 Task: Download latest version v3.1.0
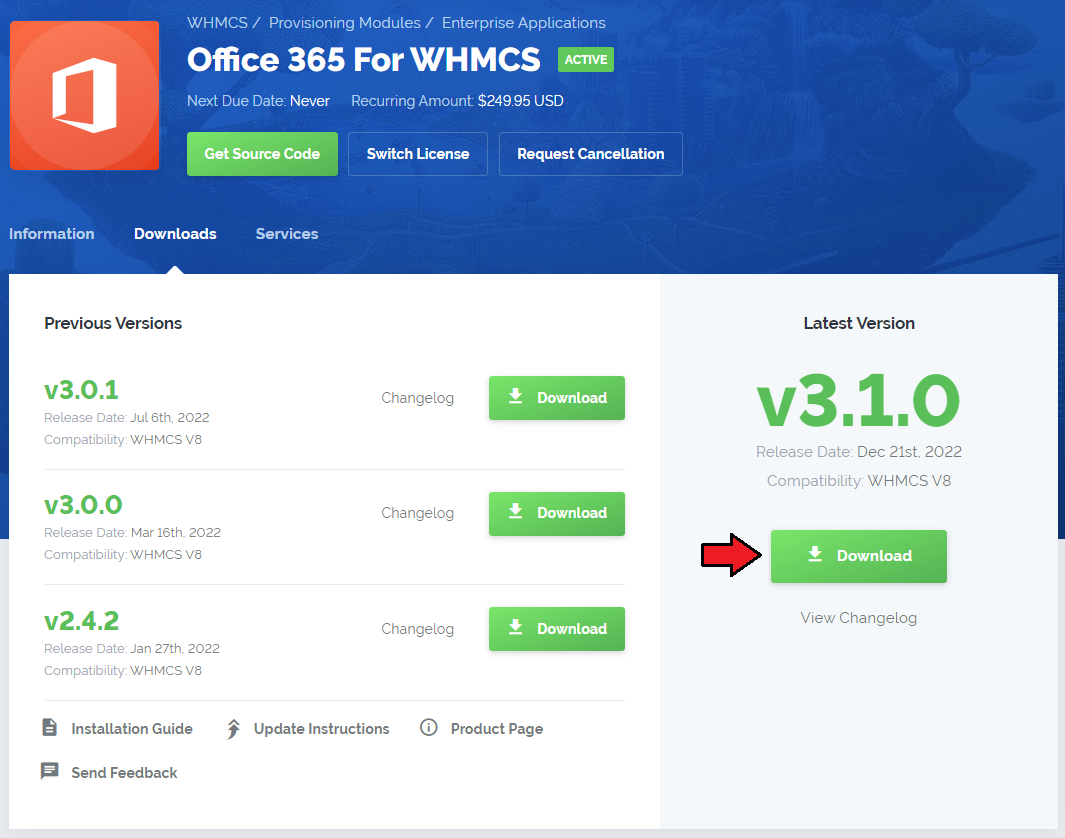pos(859,556)
